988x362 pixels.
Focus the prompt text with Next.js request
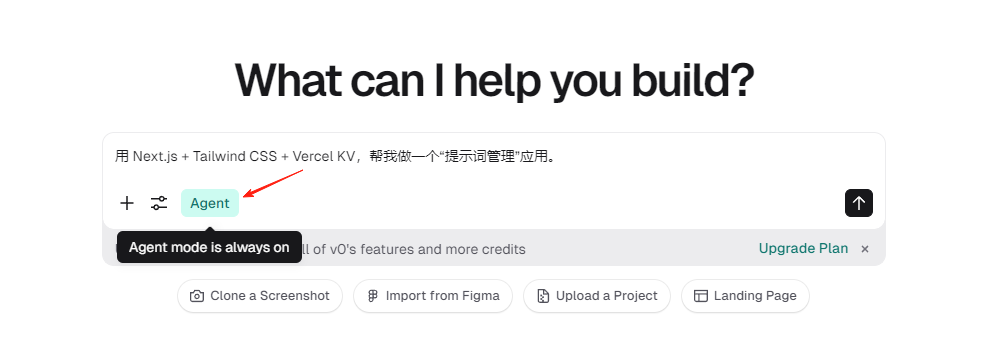tap(336, 156)
